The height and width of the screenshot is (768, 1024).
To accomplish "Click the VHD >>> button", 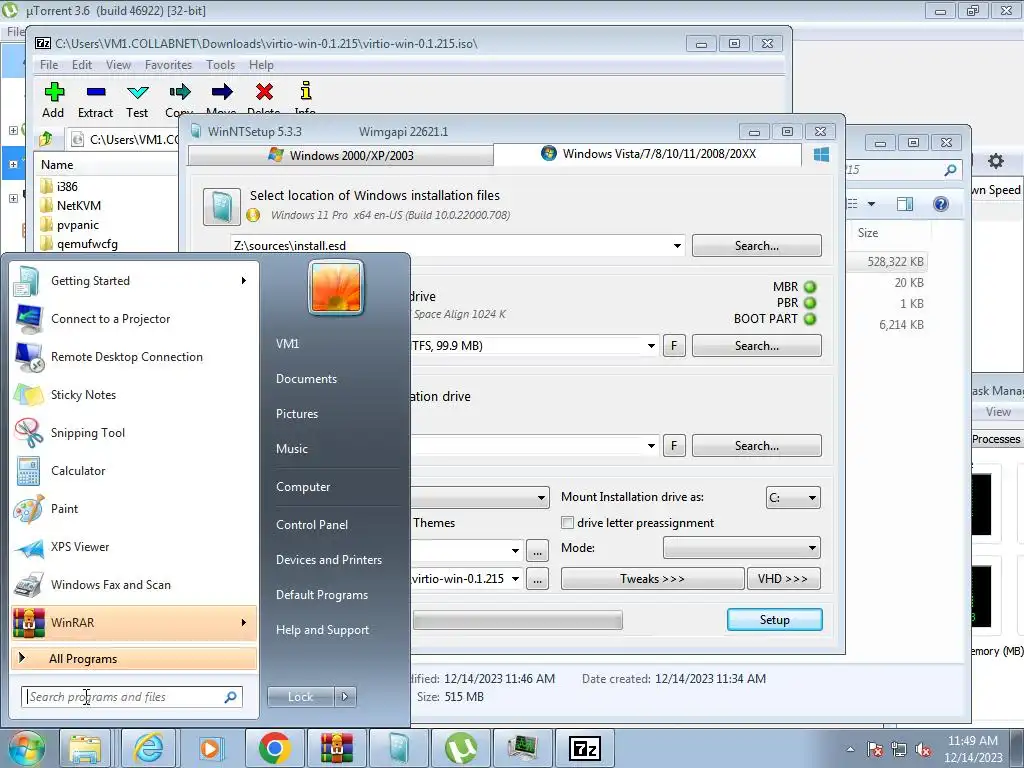I will [x=784, y=579].
